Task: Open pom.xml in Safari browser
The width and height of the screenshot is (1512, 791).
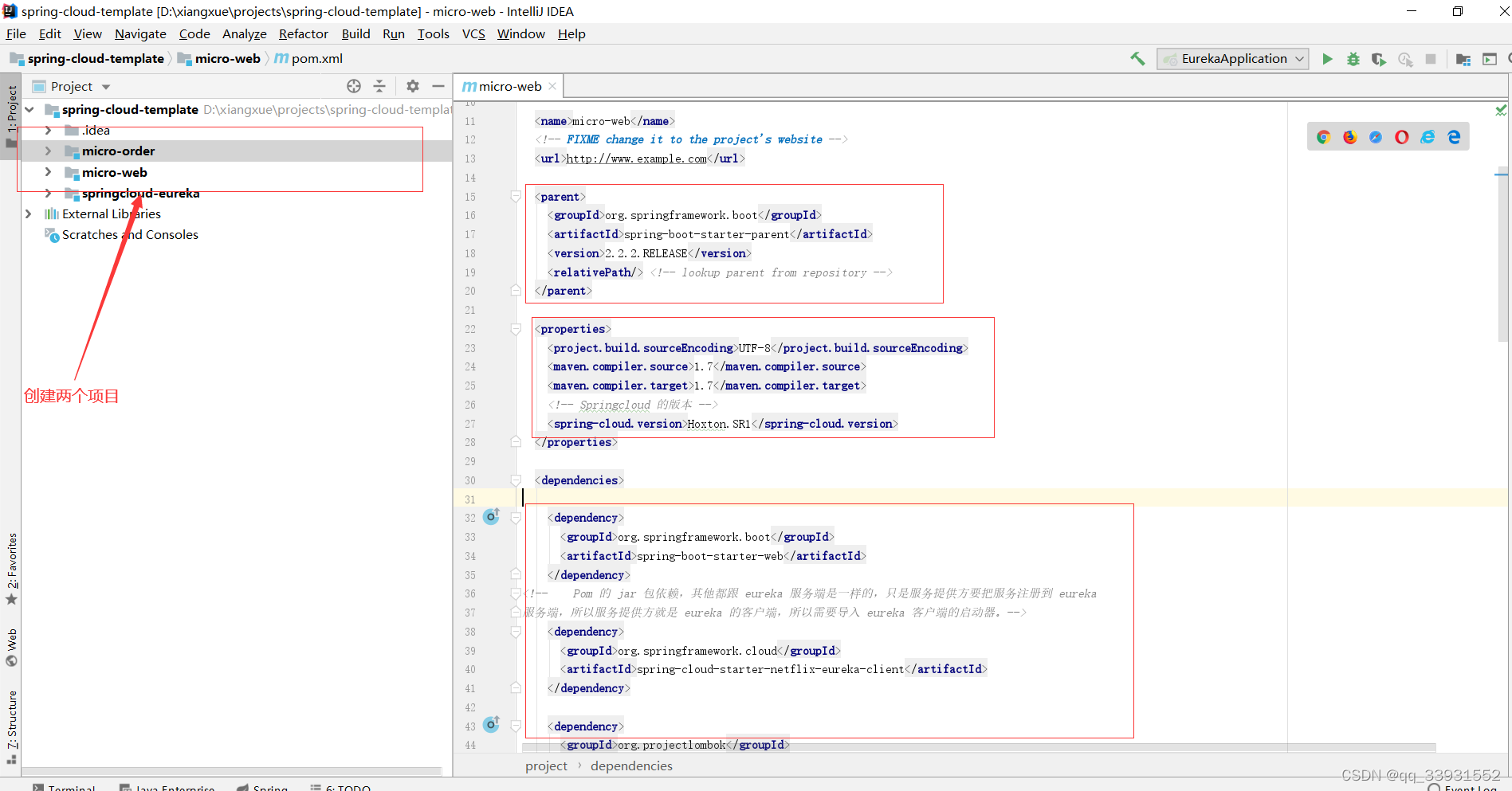Action: [1376, 137]
